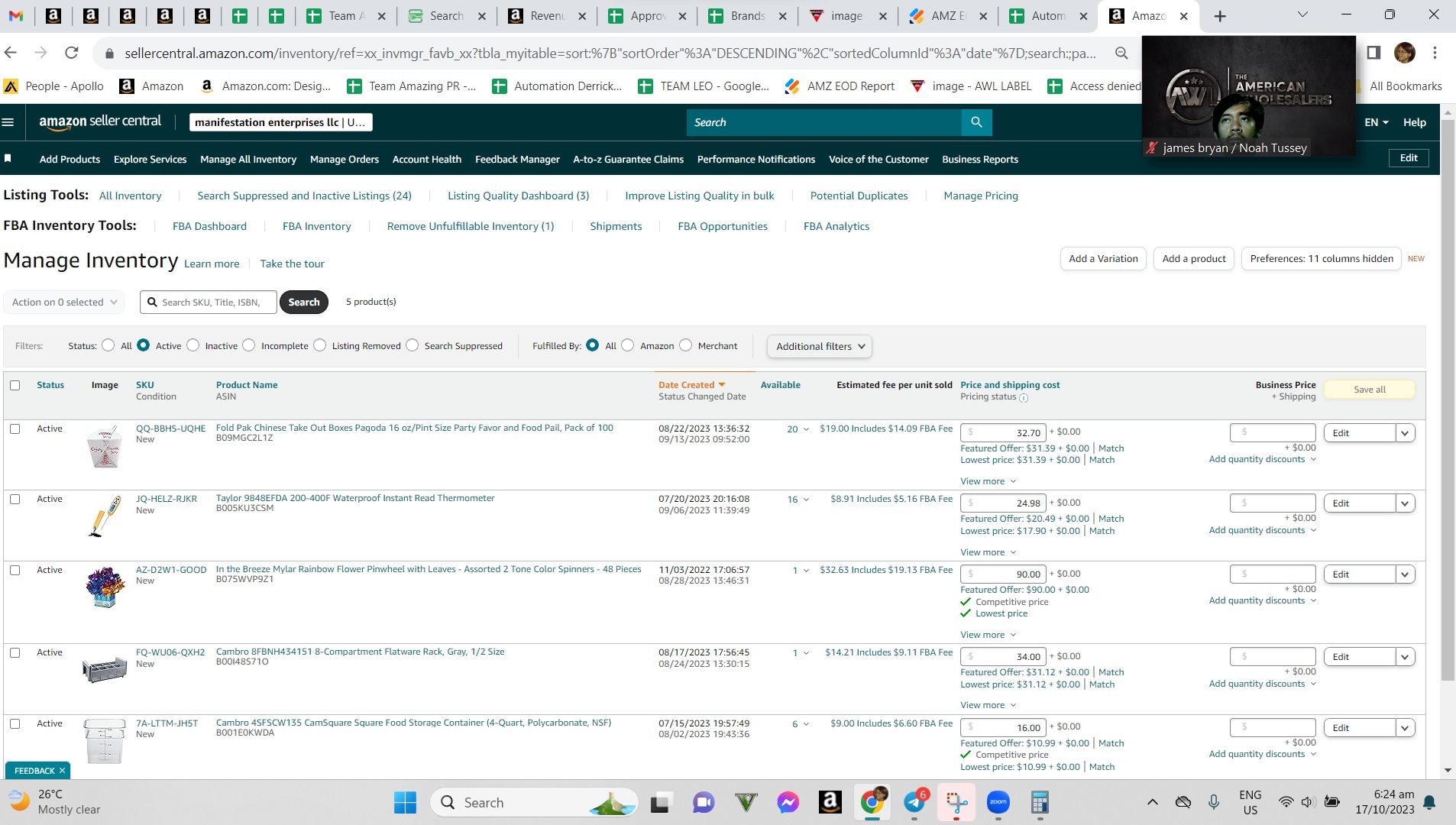This screenshot has height=825, width=1456.
Task: Select the Inactive status radio button
Action: coord(193,345)
